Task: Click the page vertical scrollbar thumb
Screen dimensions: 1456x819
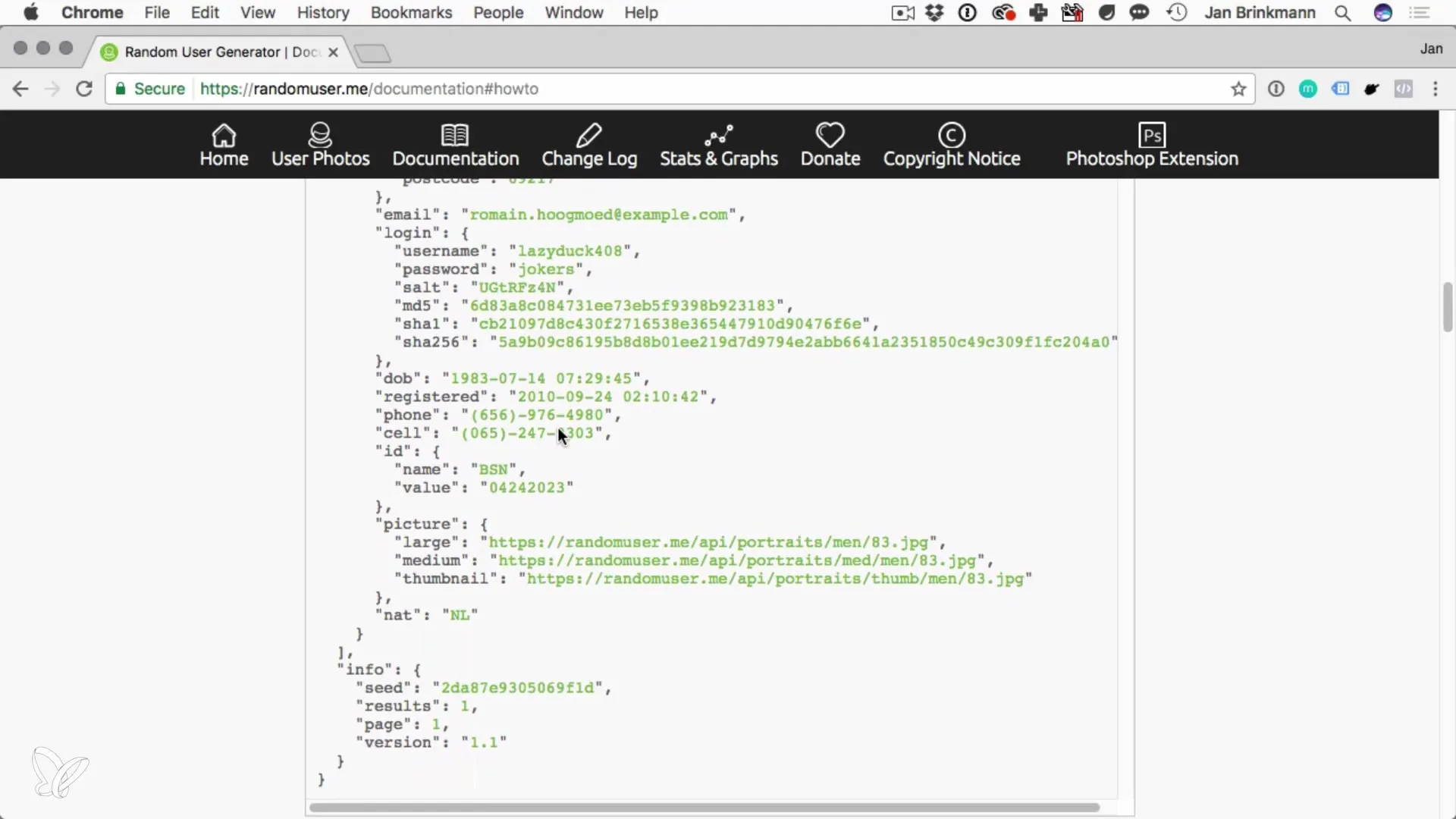Action: (x=1448, y=307)
